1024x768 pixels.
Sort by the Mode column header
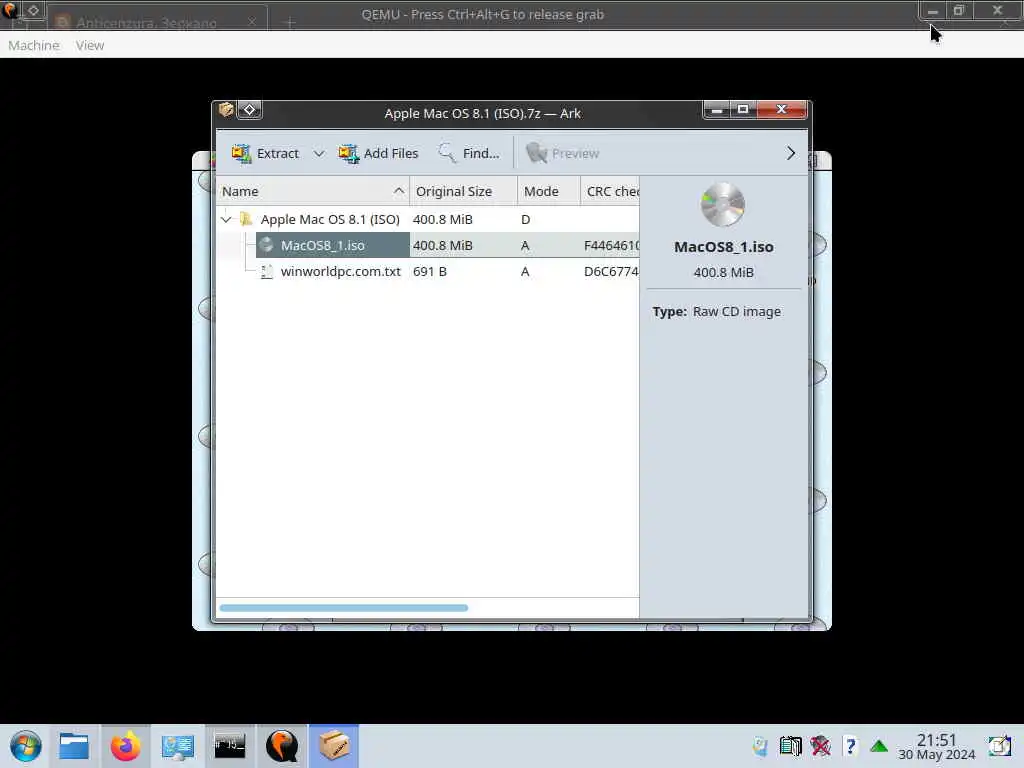click(x=548, y=191)
